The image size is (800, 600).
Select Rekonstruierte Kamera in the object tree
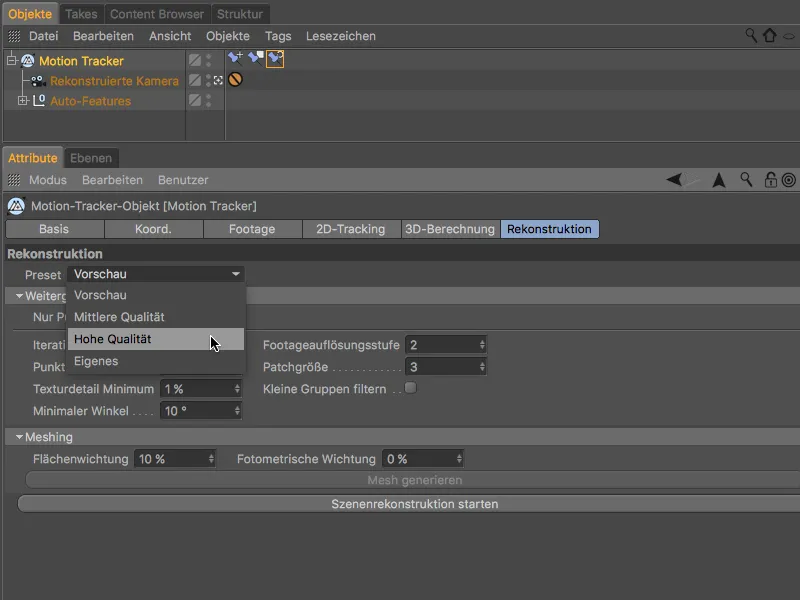[114, 81]
